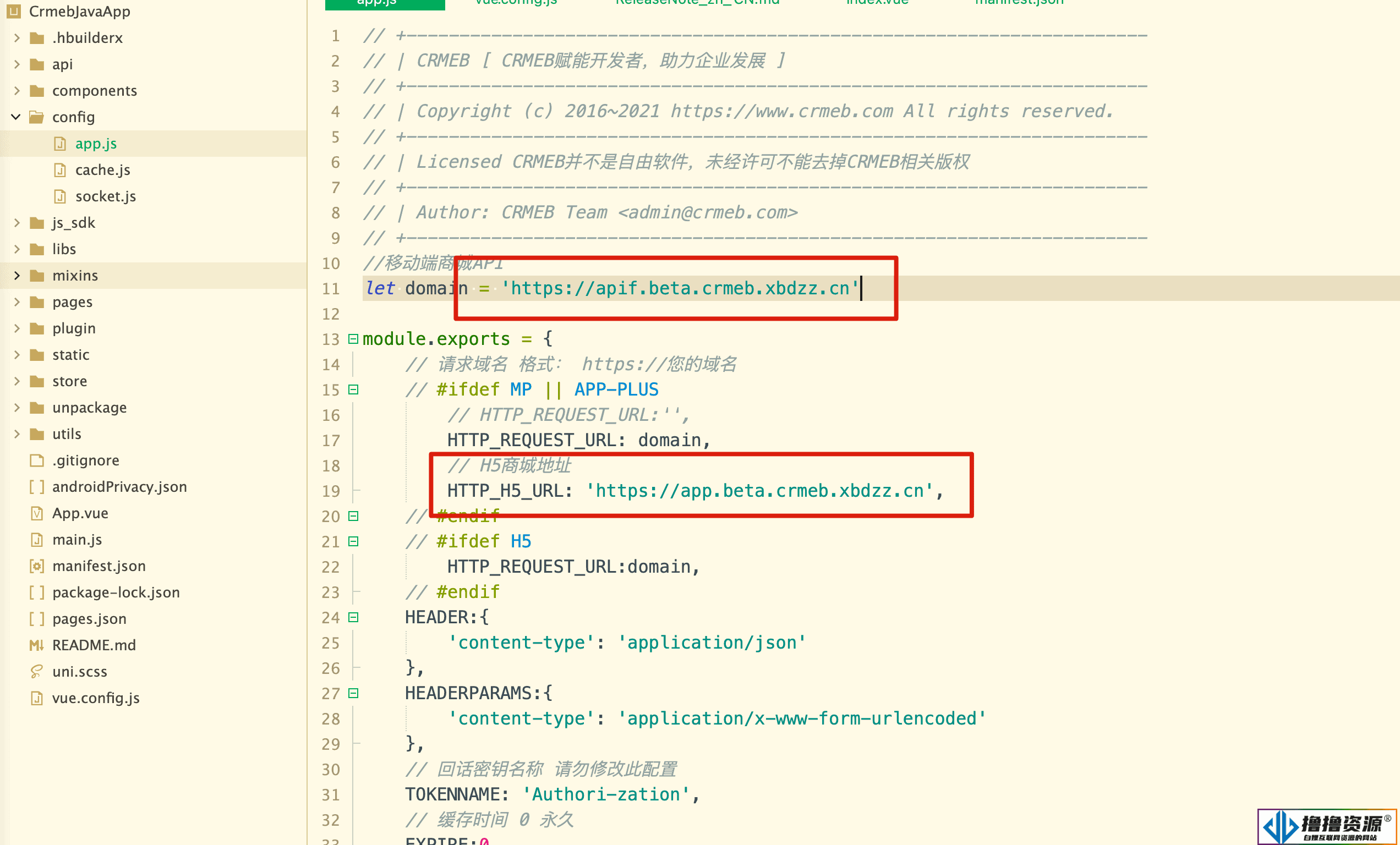The width and height of the screenshot is (1400, 845).
Task: Click the androidPrivacy.json bracket icon
Action: click(x=37, y=487)
